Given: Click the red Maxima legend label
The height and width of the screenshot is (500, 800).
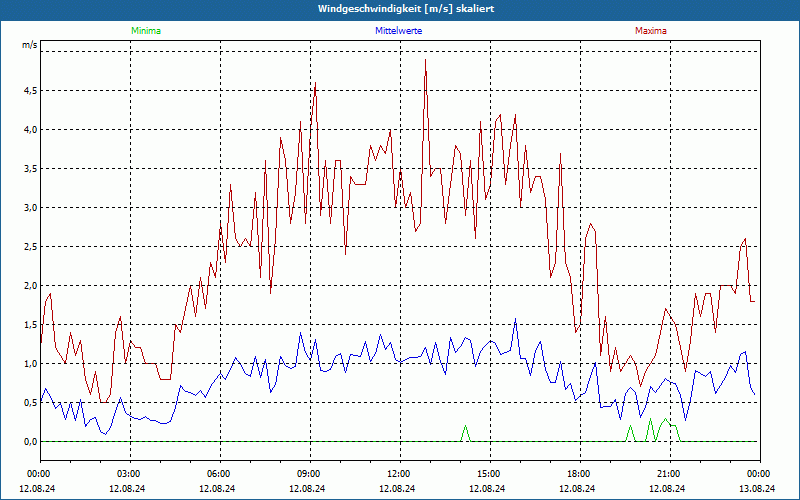Looking at the screenshot, I should click(651, 31).
